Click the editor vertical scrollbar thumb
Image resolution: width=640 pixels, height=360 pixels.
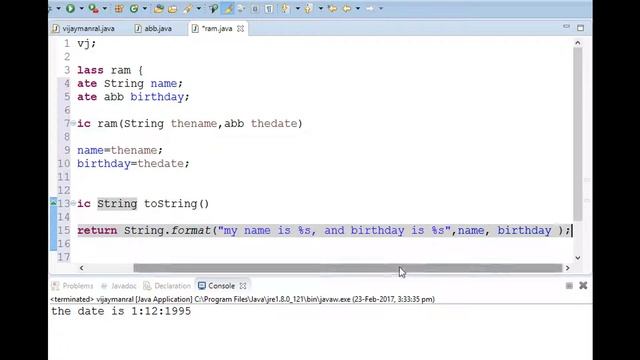[x=578, y=134]
